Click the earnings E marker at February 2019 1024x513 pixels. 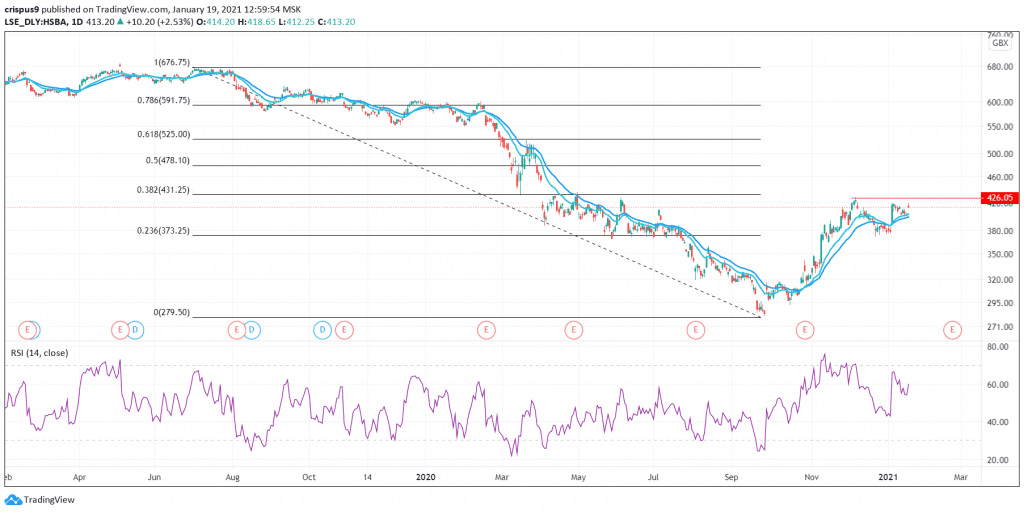28,330
